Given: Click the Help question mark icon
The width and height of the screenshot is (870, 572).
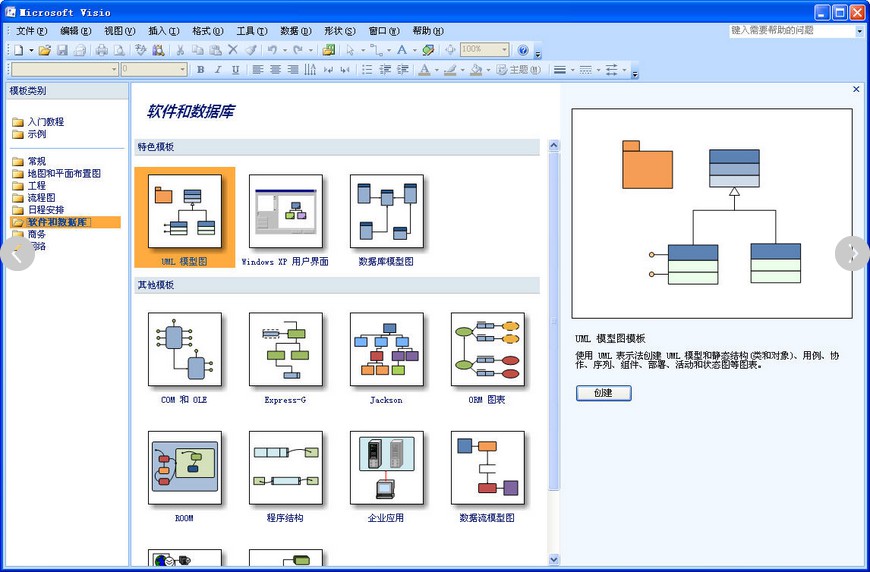Looking at the screenshot, I should [523, 50].
